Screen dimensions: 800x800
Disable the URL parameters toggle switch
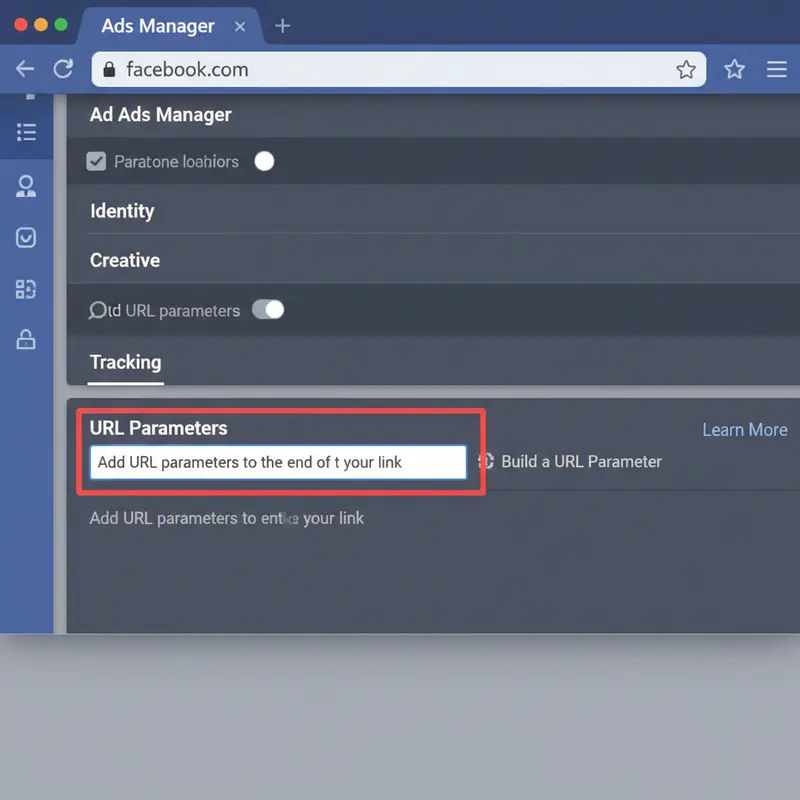pyautogui.click(x=268, y=310)
